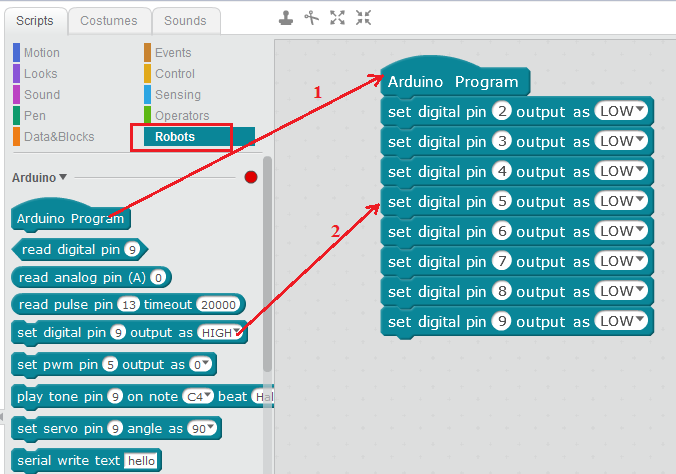
Task: Edit pin number 5 in script block
Action: [502, 201]
